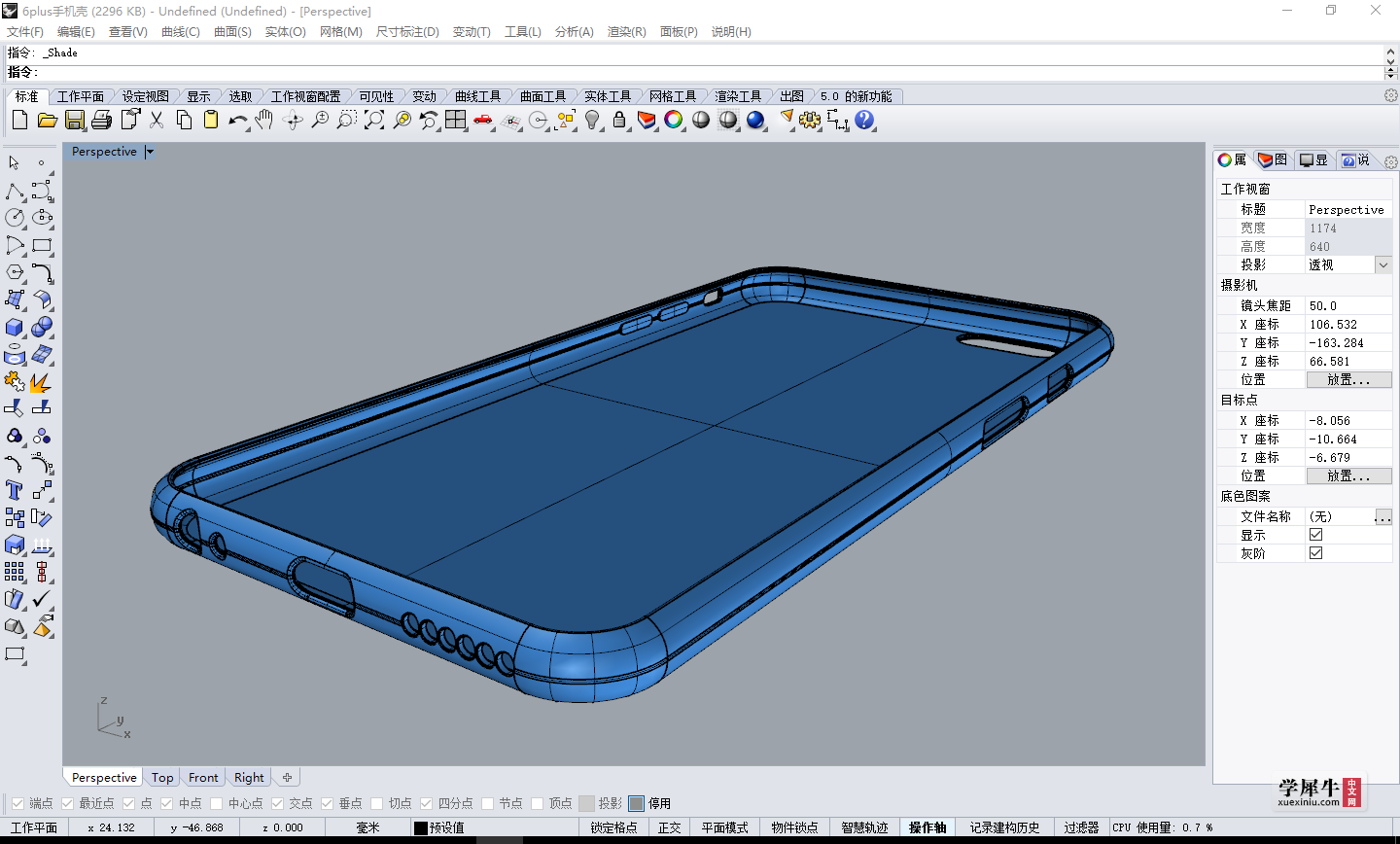Click the Copy icon in the toolbar

(x=184, y=120)
